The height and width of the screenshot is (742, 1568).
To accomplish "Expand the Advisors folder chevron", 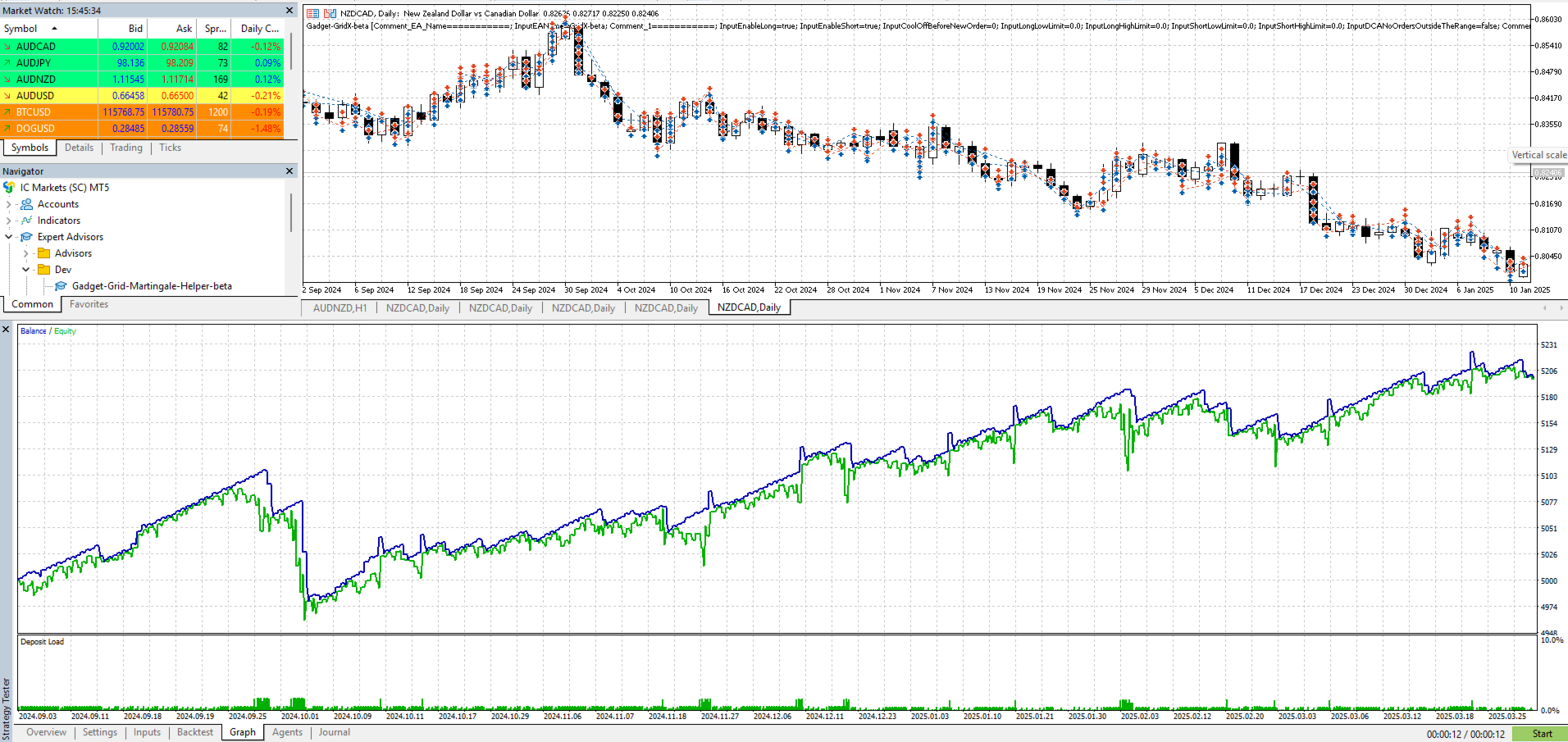I will [25, 253].
